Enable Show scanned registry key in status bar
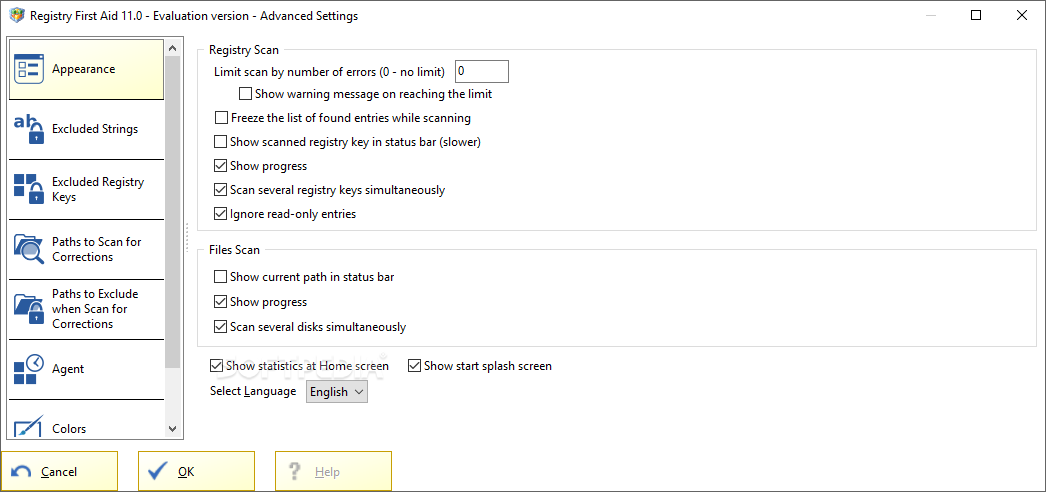1046x492 pixels. 221,142
